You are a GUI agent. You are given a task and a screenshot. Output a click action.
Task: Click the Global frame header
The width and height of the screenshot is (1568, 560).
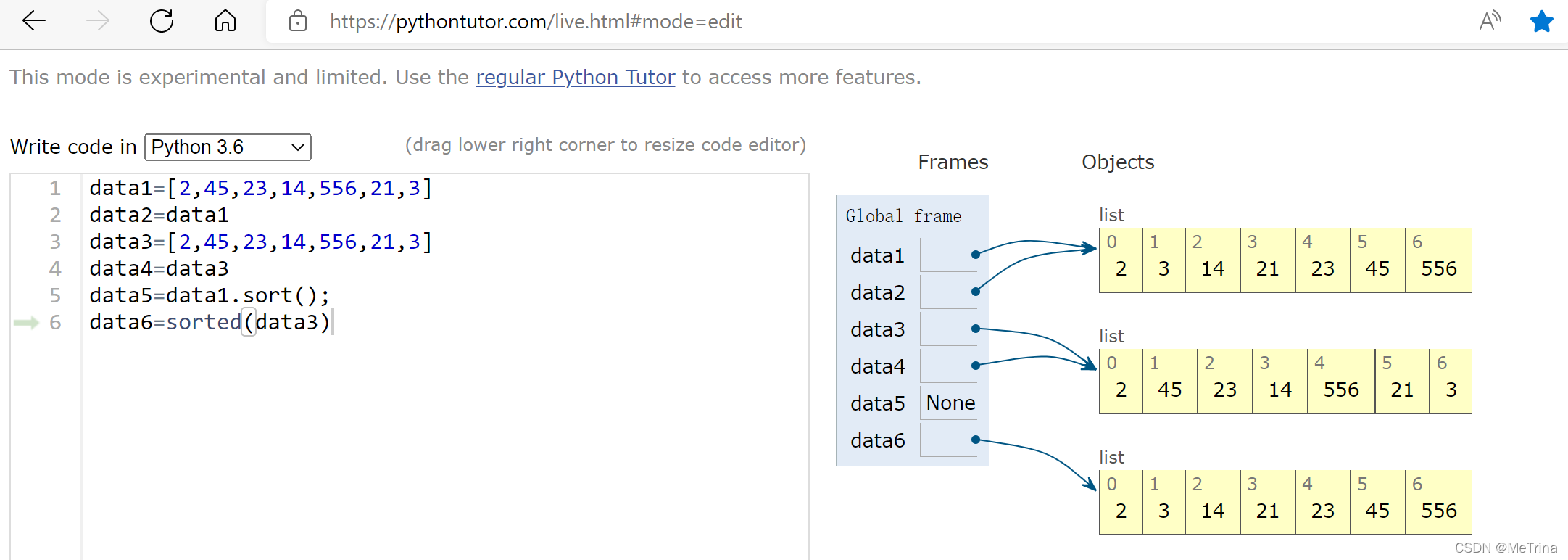(903, 216)
